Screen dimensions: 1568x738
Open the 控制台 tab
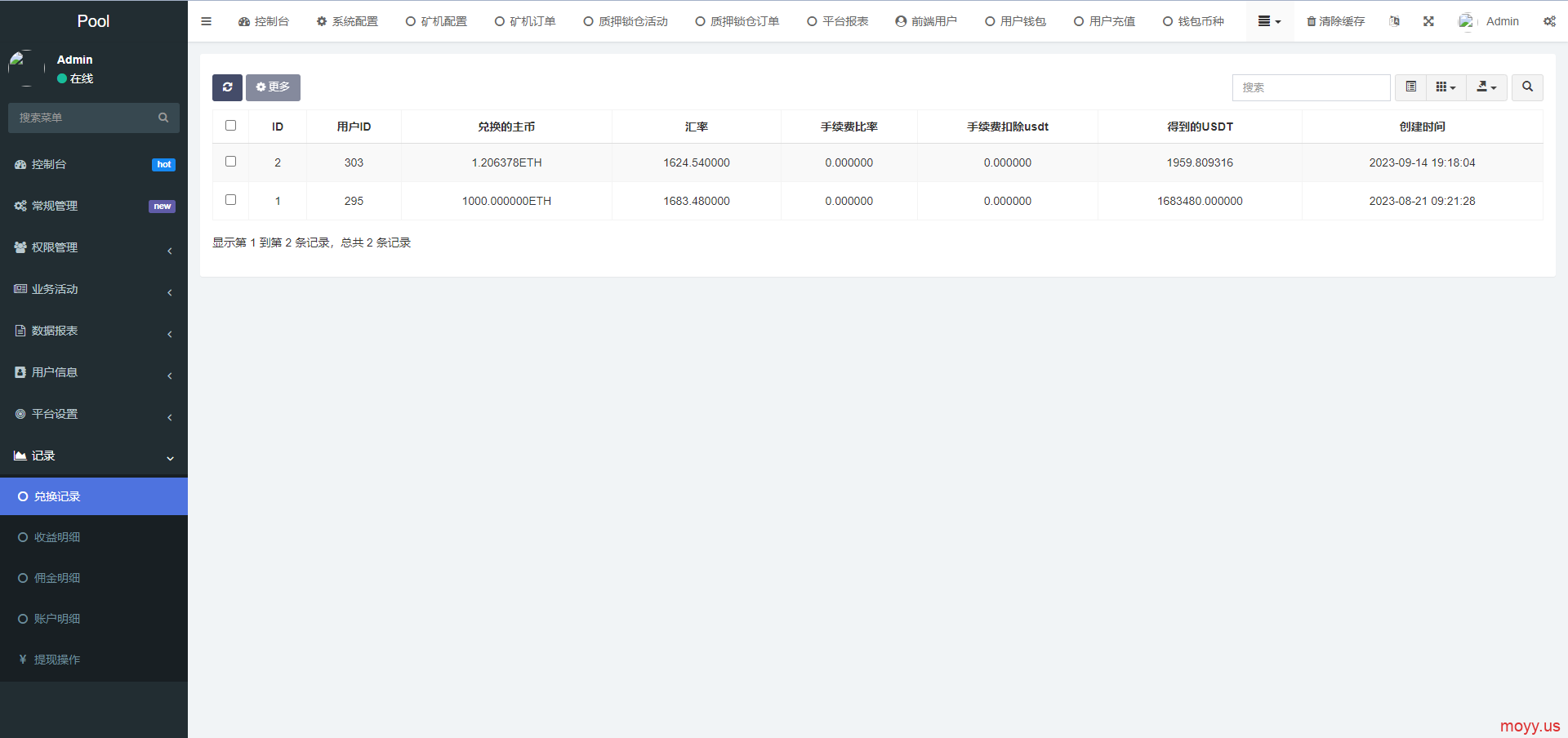[x=263, y=21]
